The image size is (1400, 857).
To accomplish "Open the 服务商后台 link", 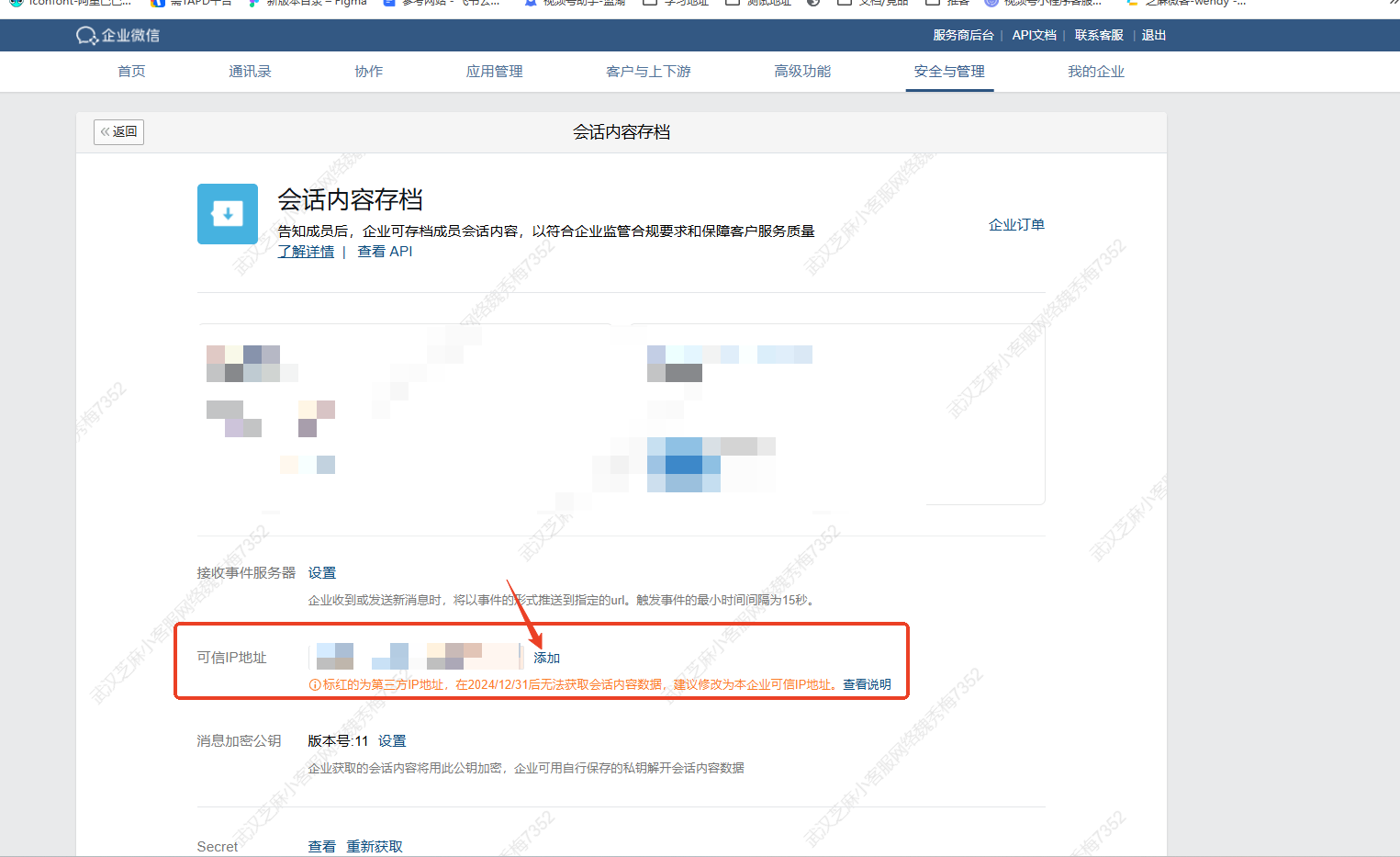I will (963, 35).
